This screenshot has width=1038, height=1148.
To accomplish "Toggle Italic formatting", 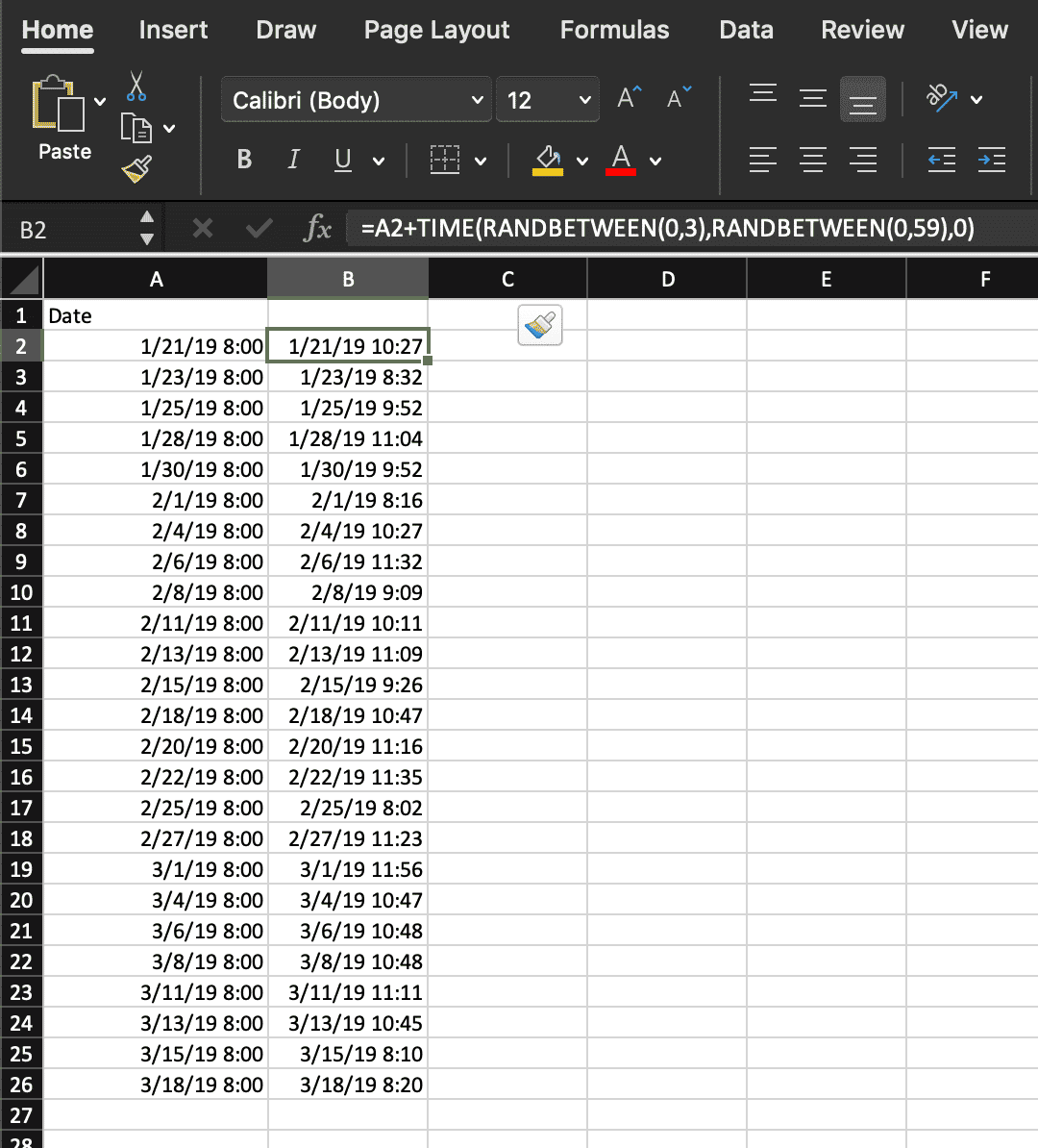I will [x=293, y=160].
